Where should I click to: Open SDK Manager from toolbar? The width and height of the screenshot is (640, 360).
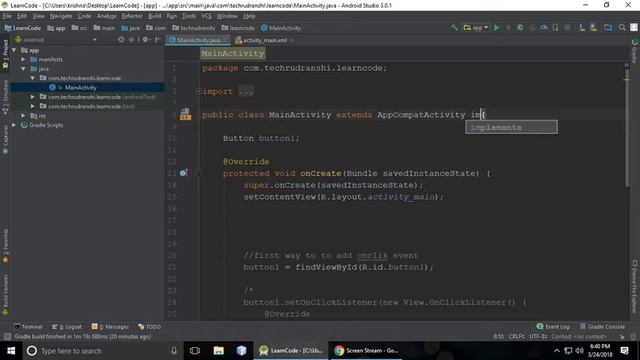(593, 28)
